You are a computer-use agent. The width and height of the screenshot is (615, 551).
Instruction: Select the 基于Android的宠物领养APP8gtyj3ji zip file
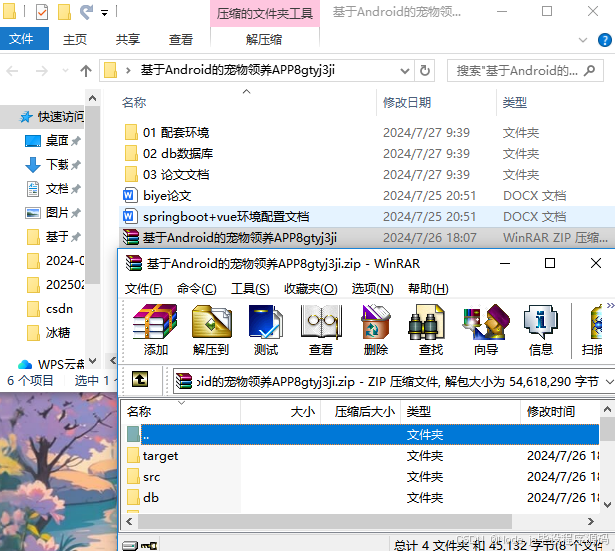(240, 238)
